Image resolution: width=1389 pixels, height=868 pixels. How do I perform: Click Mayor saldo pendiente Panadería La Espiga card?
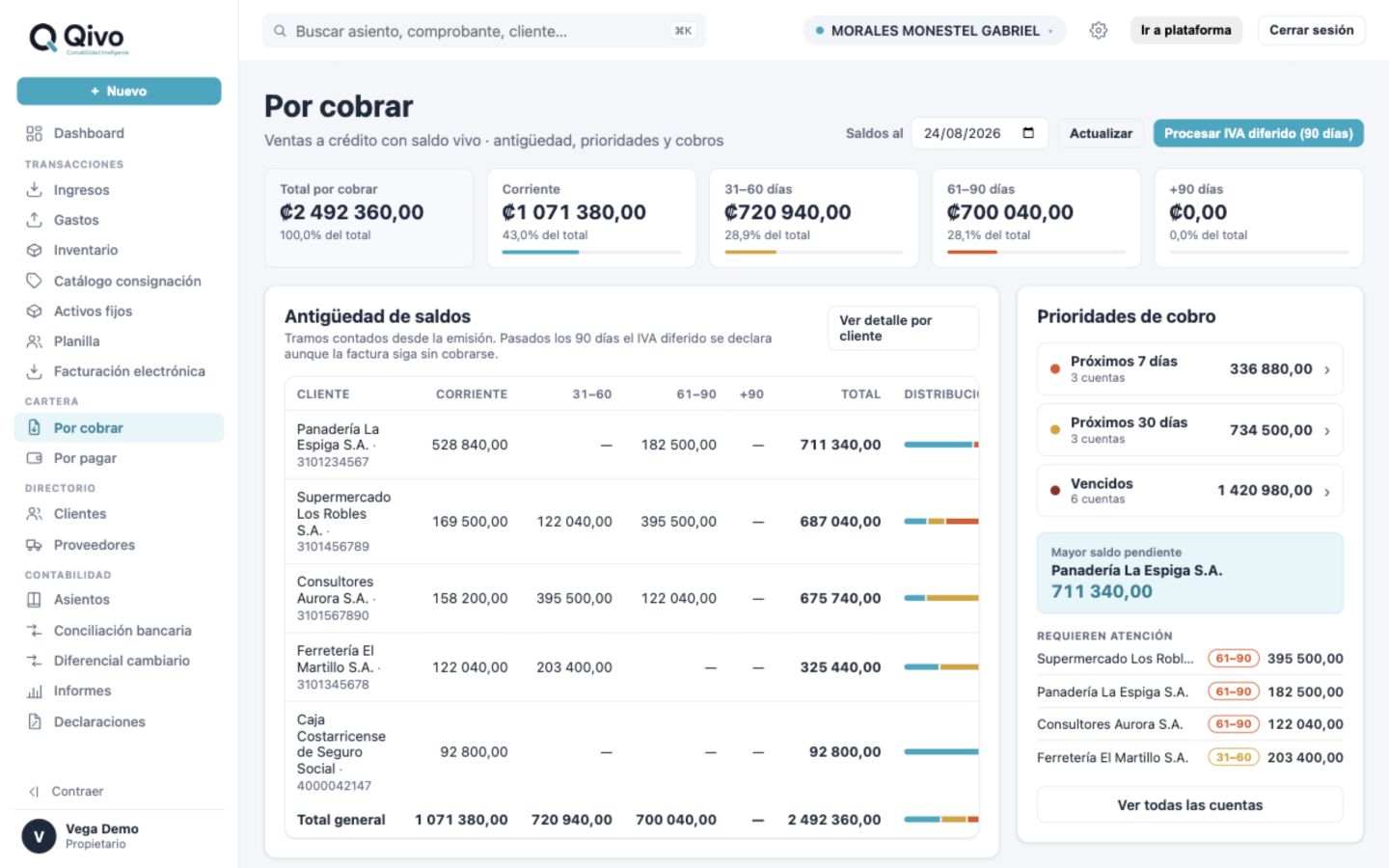1190,573
